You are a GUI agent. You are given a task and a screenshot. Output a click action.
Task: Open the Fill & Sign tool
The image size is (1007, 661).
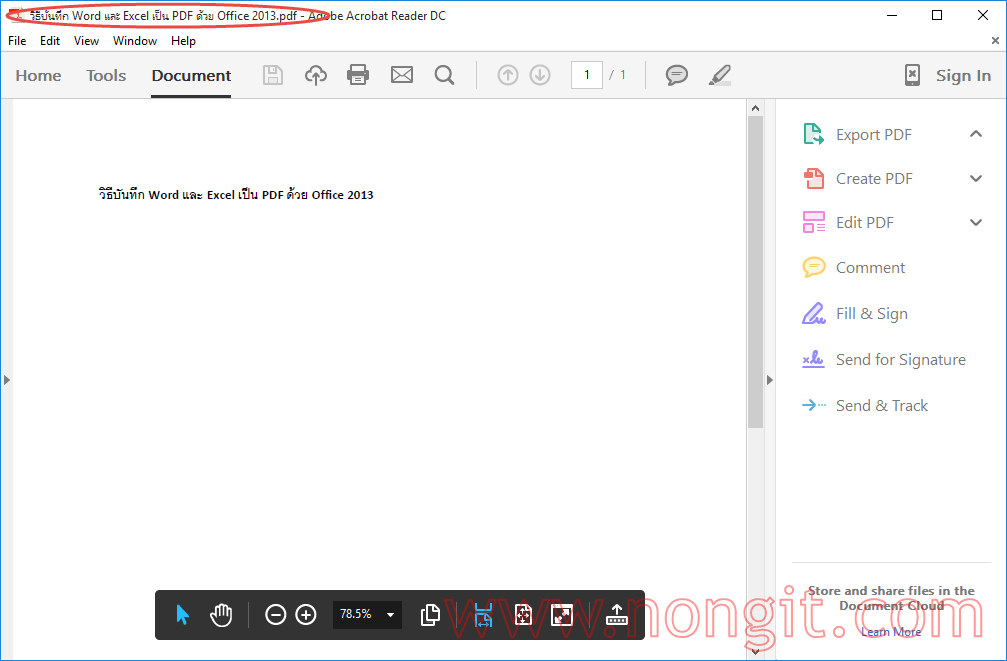coord(871,313)
